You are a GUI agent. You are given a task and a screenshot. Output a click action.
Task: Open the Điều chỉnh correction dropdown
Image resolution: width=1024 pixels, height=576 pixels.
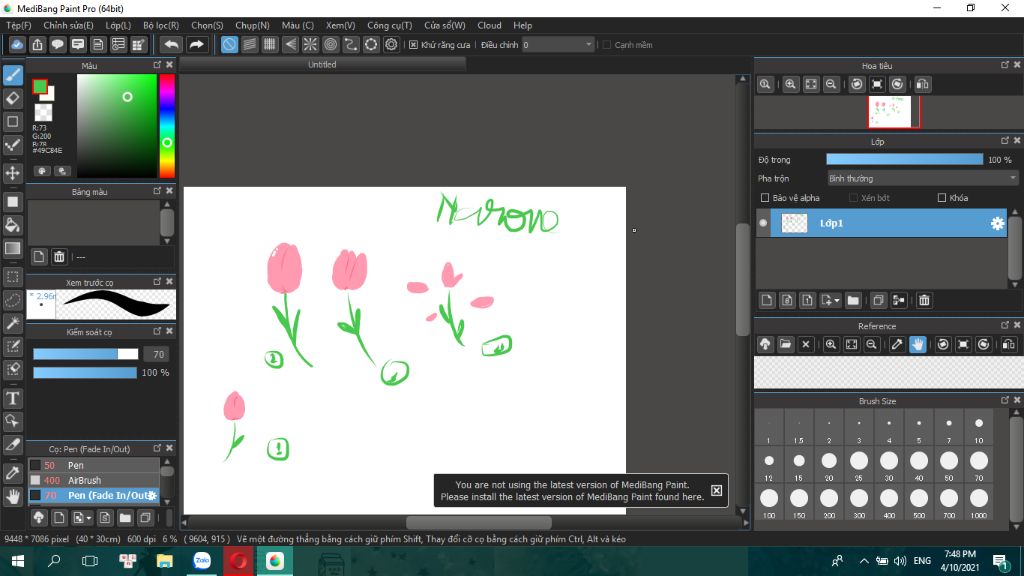point(558,45)
